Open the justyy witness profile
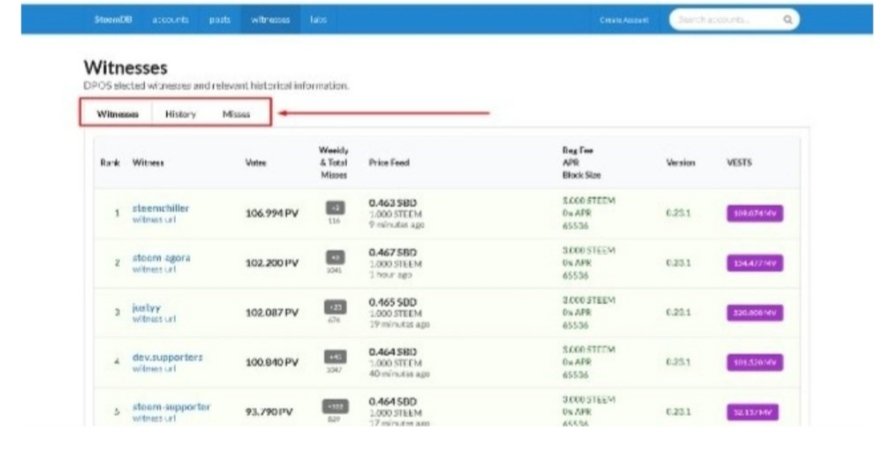The height and width of the screenshot is (464, 886). click(x=146, y=308)
